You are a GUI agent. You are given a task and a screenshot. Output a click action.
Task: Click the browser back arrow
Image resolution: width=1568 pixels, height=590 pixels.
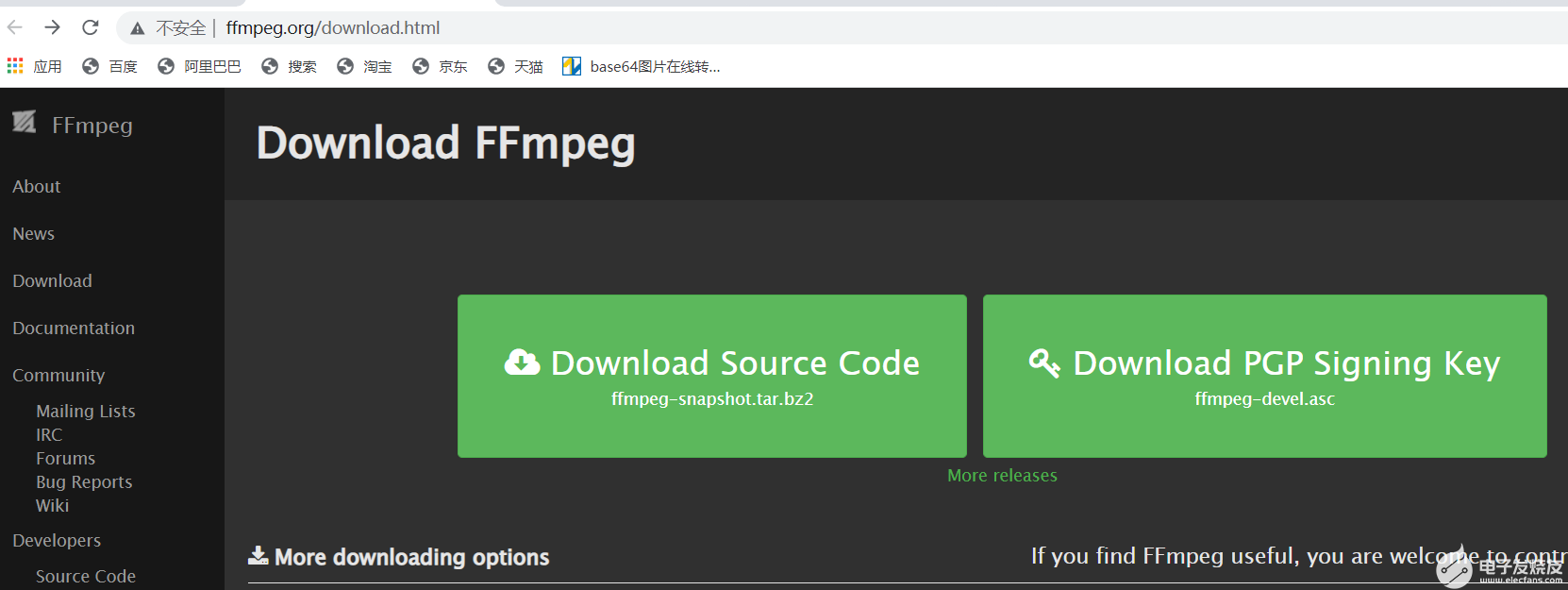[x=15, y=27]
